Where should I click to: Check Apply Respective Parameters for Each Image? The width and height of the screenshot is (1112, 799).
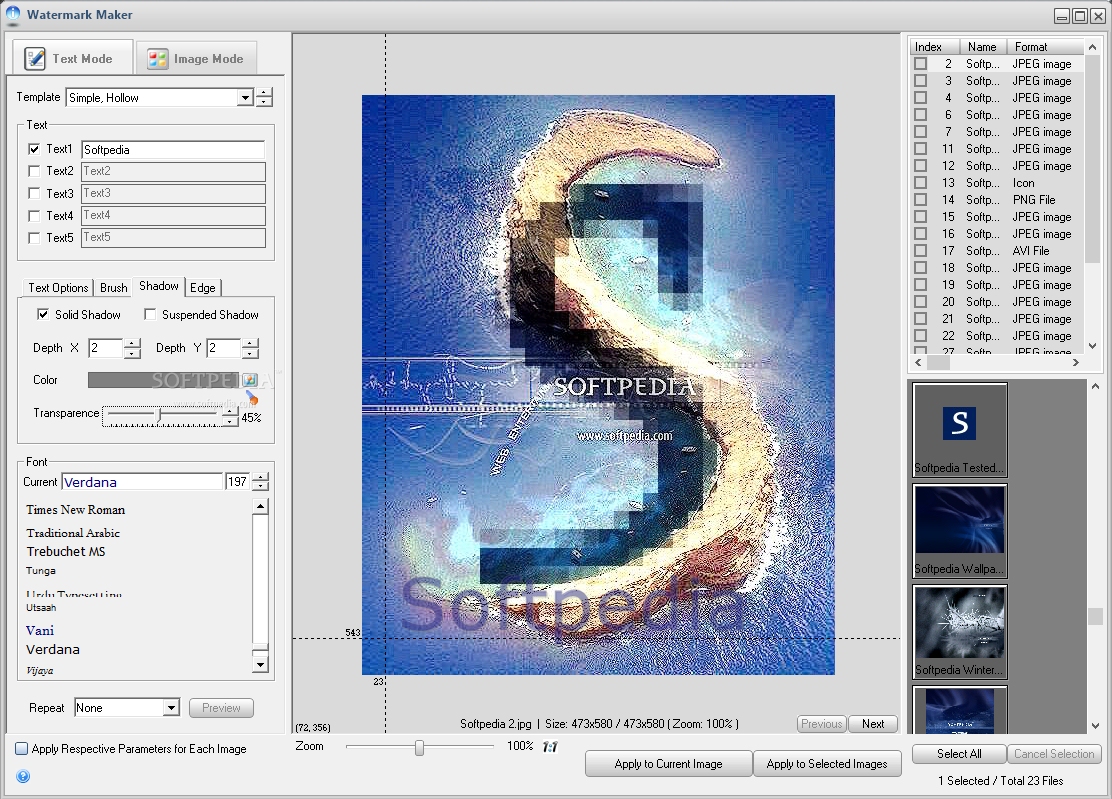[x=22, y=749]
